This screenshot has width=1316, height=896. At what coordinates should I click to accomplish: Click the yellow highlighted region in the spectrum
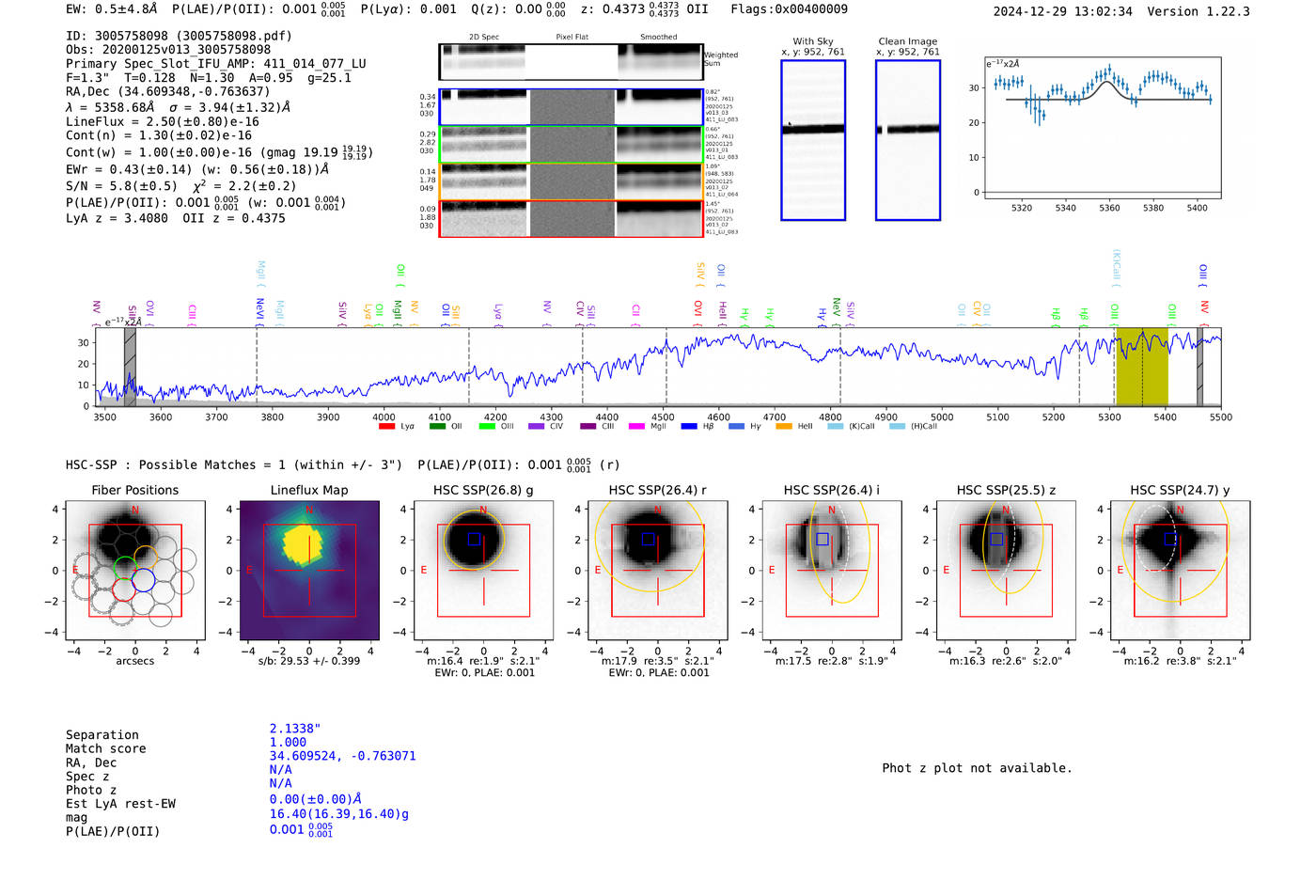click(x=1142, y=367)
